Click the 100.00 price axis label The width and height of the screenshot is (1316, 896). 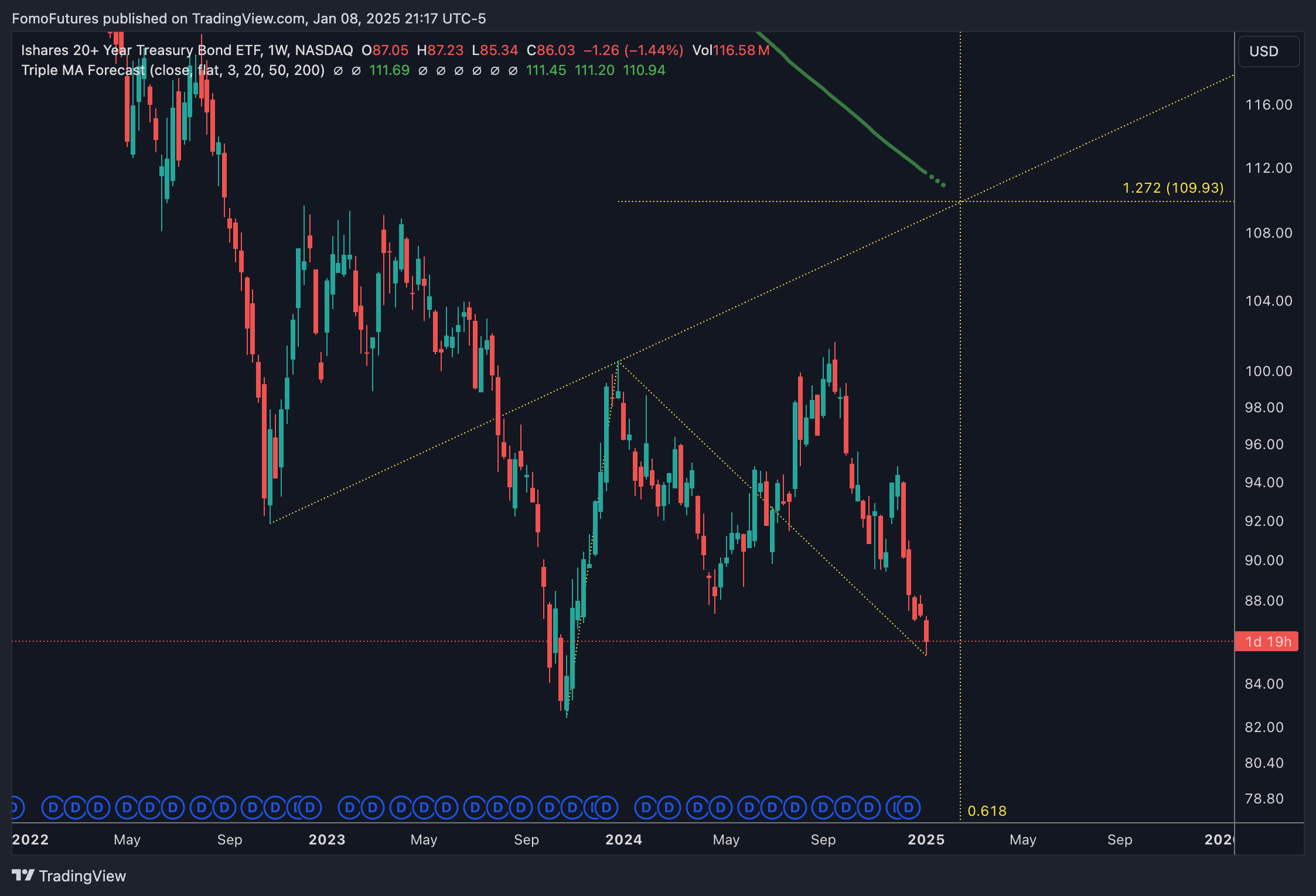(1269, 371)
